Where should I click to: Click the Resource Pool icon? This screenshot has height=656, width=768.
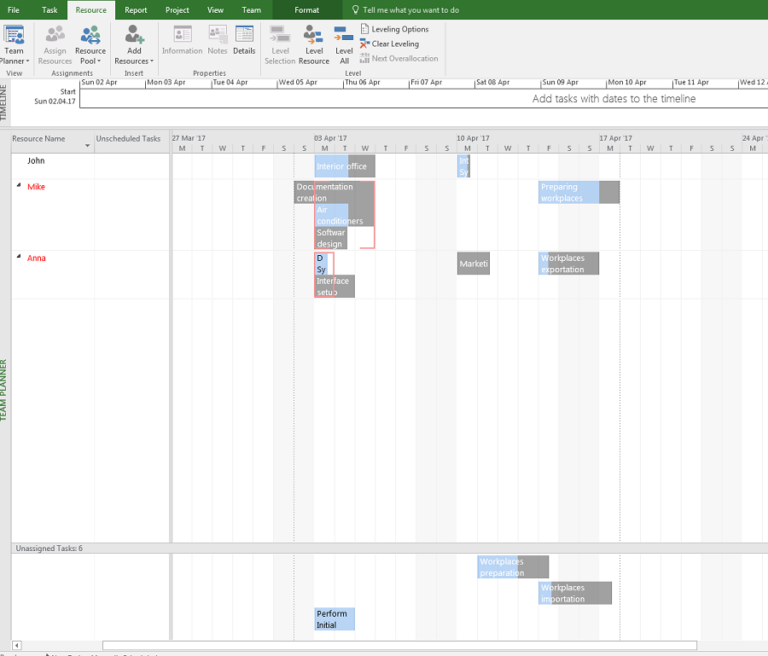click(90, 43)
